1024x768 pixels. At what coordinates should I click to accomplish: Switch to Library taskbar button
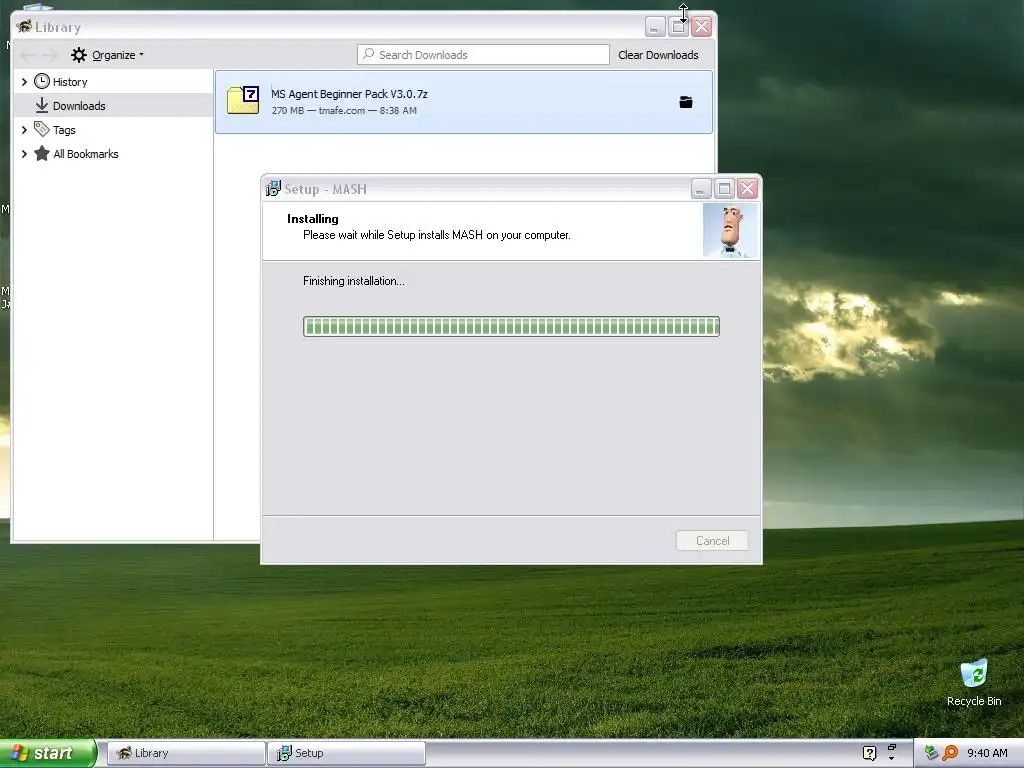(x=186, y=753)
